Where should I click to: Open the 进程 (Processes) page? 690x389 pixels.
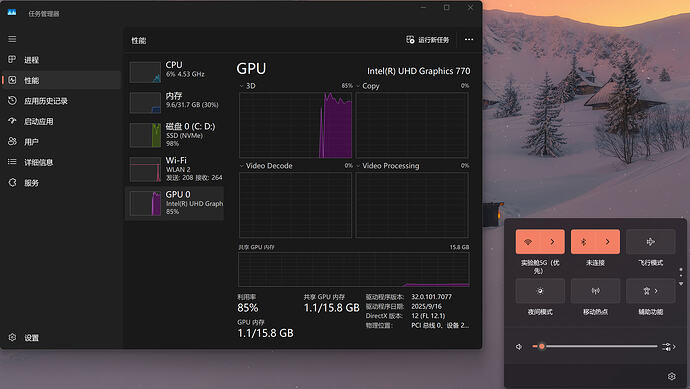click(61, 60)
